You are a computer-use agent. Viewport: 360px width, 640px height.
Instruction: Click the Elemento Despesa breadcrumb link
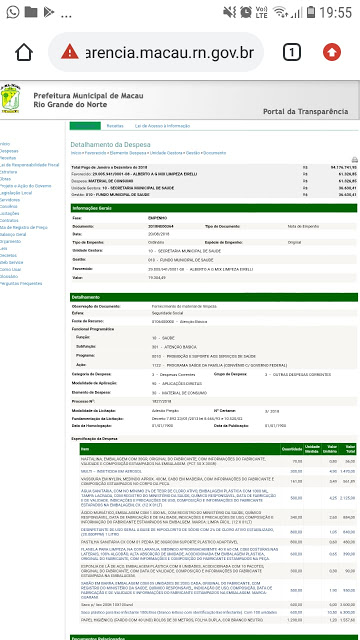pyautogui.click(x=128, y=153)
